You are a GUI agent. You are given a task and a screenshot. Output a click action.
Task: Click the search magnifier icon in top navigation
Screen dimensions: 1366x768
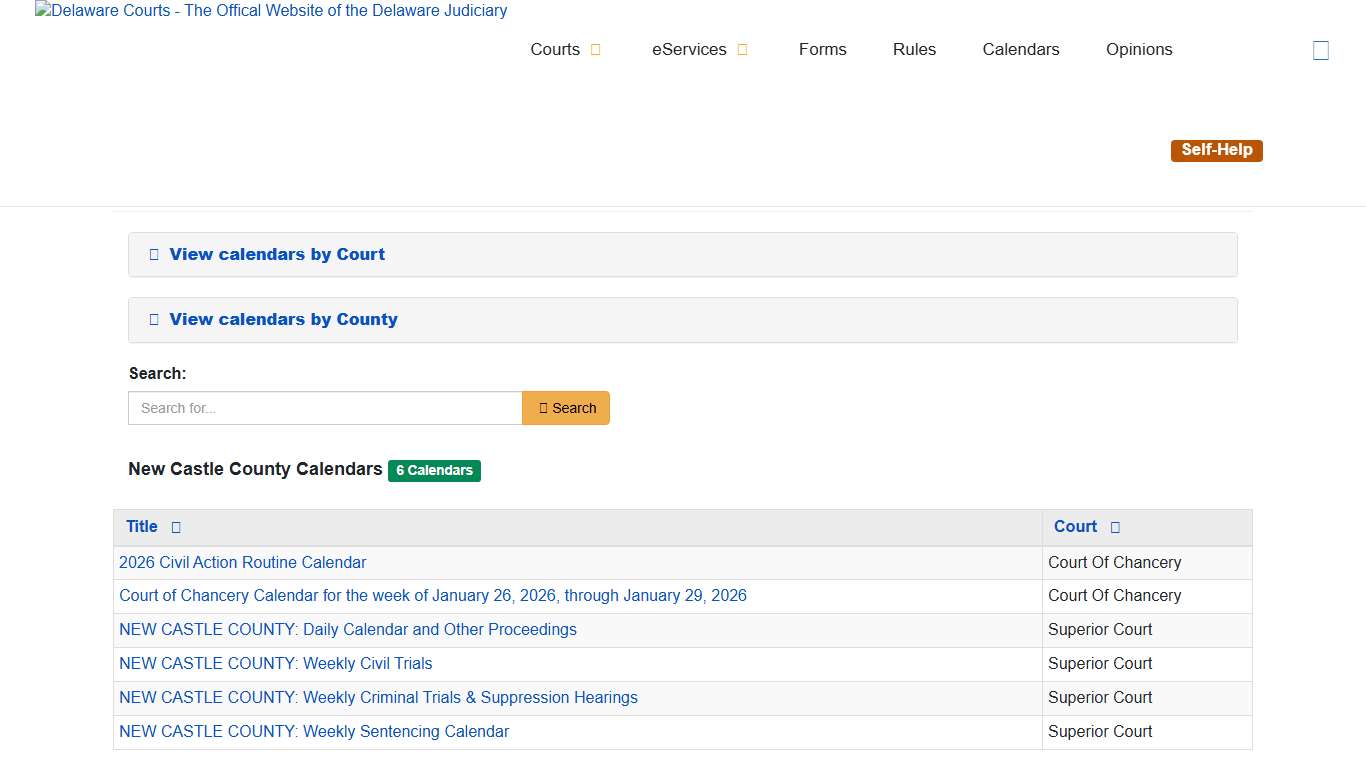[1320, 49]
